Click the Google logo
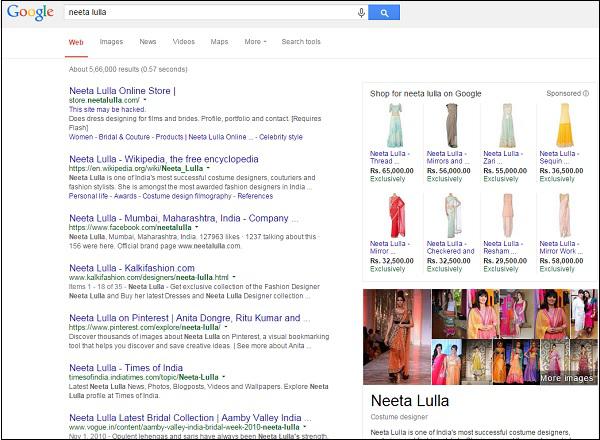This screenshot has width=600, height=440. pyautogui.click(x=30, y=12)
